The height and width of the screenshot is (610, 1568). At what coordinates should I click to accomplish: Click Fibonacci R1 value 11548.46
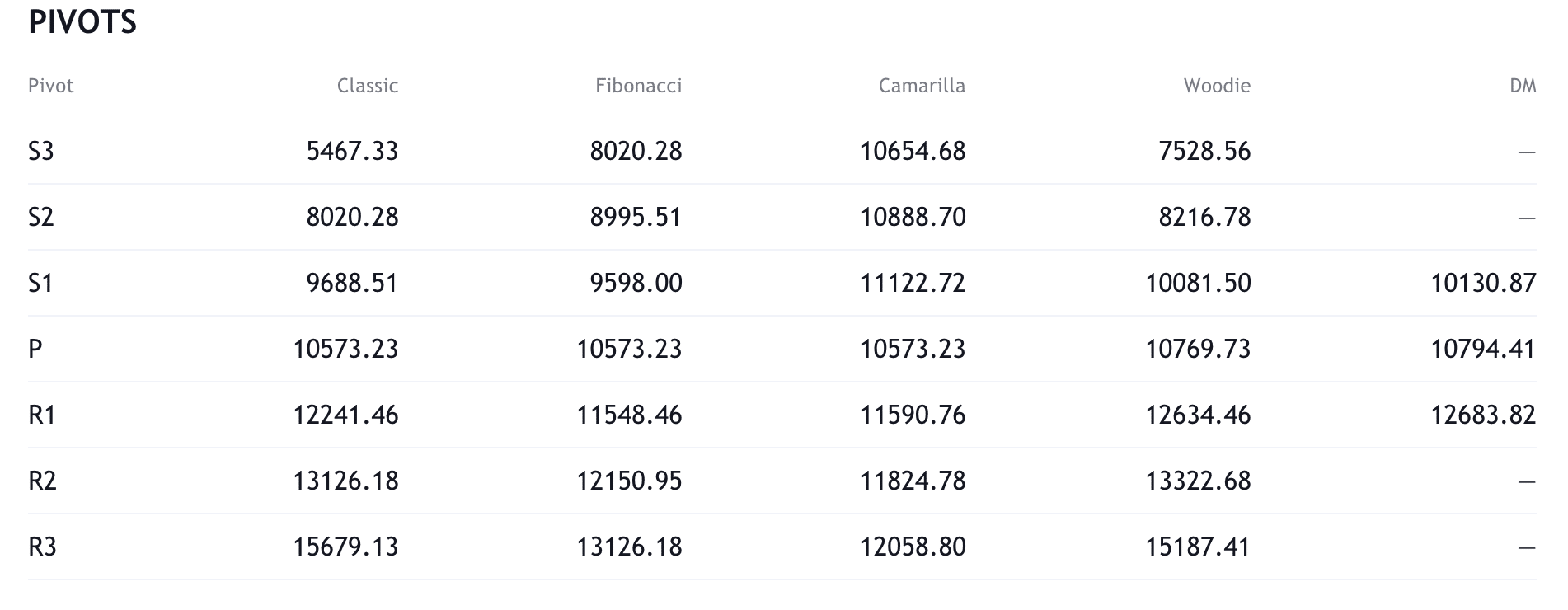(629, 415)
